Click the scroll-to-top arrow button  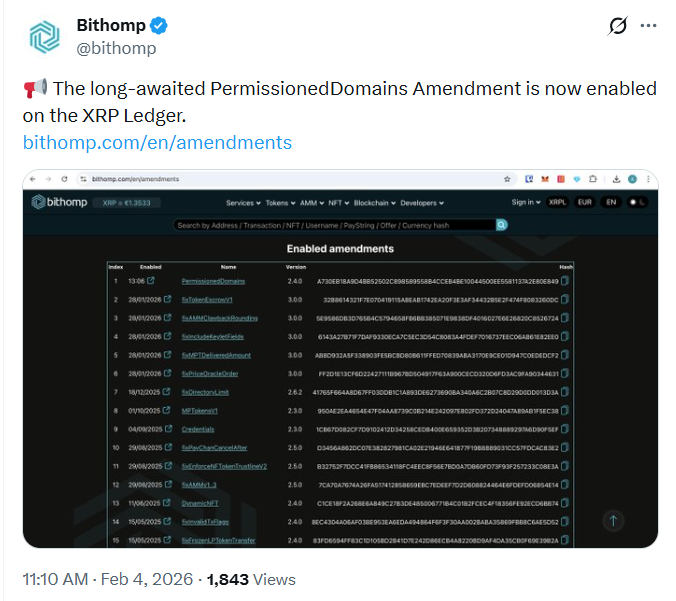tap(614, 520)
